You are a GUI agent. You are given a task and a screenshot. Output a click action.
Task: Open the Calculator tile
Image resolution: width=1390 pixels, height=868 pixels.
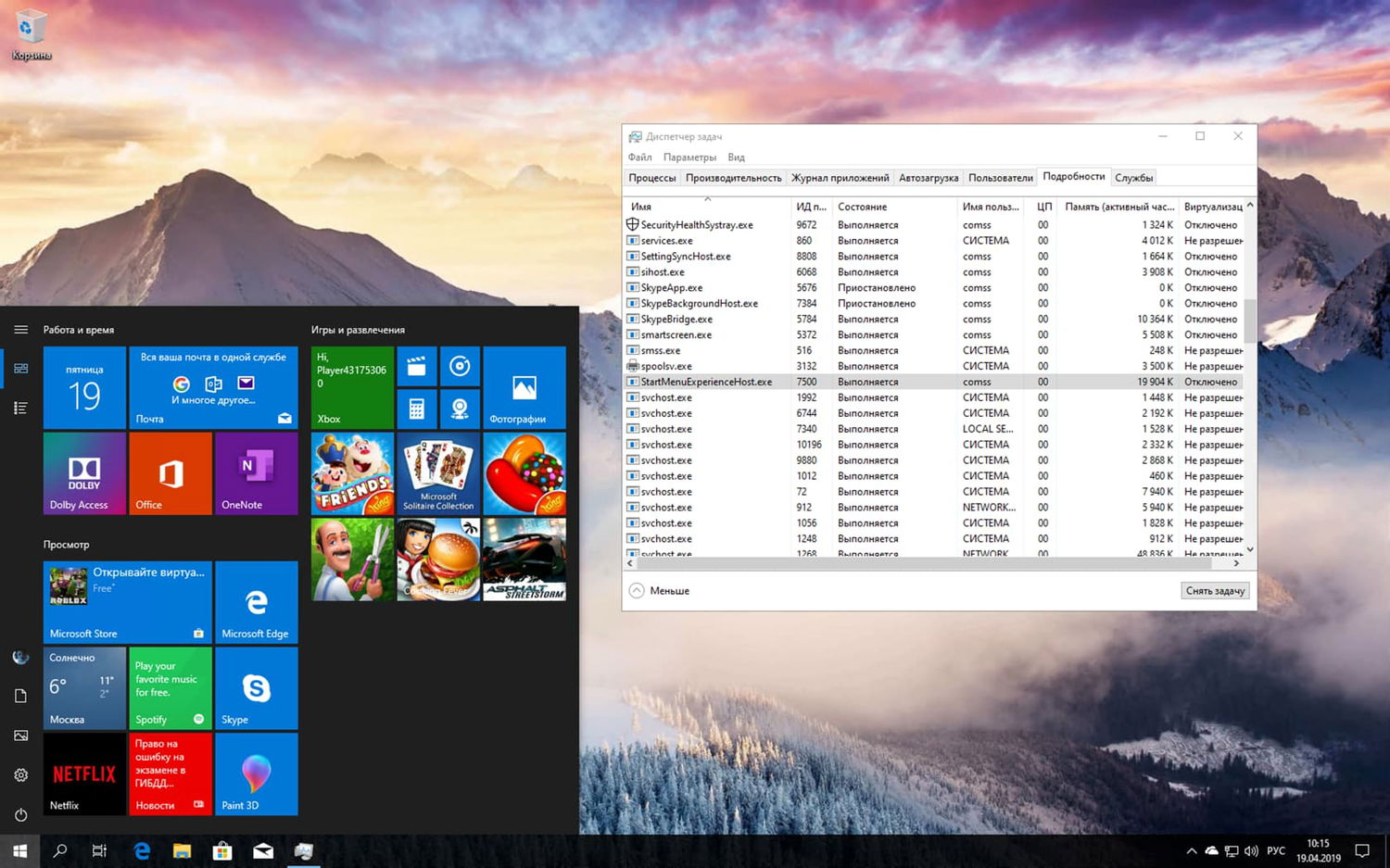(417, 409)
